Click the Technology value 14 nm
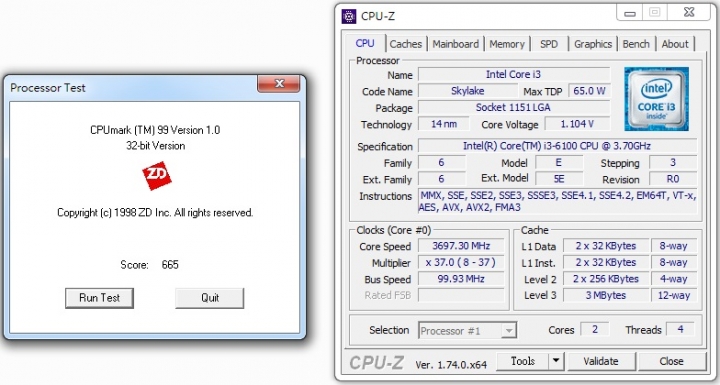Viewport: 720px width, 385px height. pyautogui.click(x=444, y=124)
